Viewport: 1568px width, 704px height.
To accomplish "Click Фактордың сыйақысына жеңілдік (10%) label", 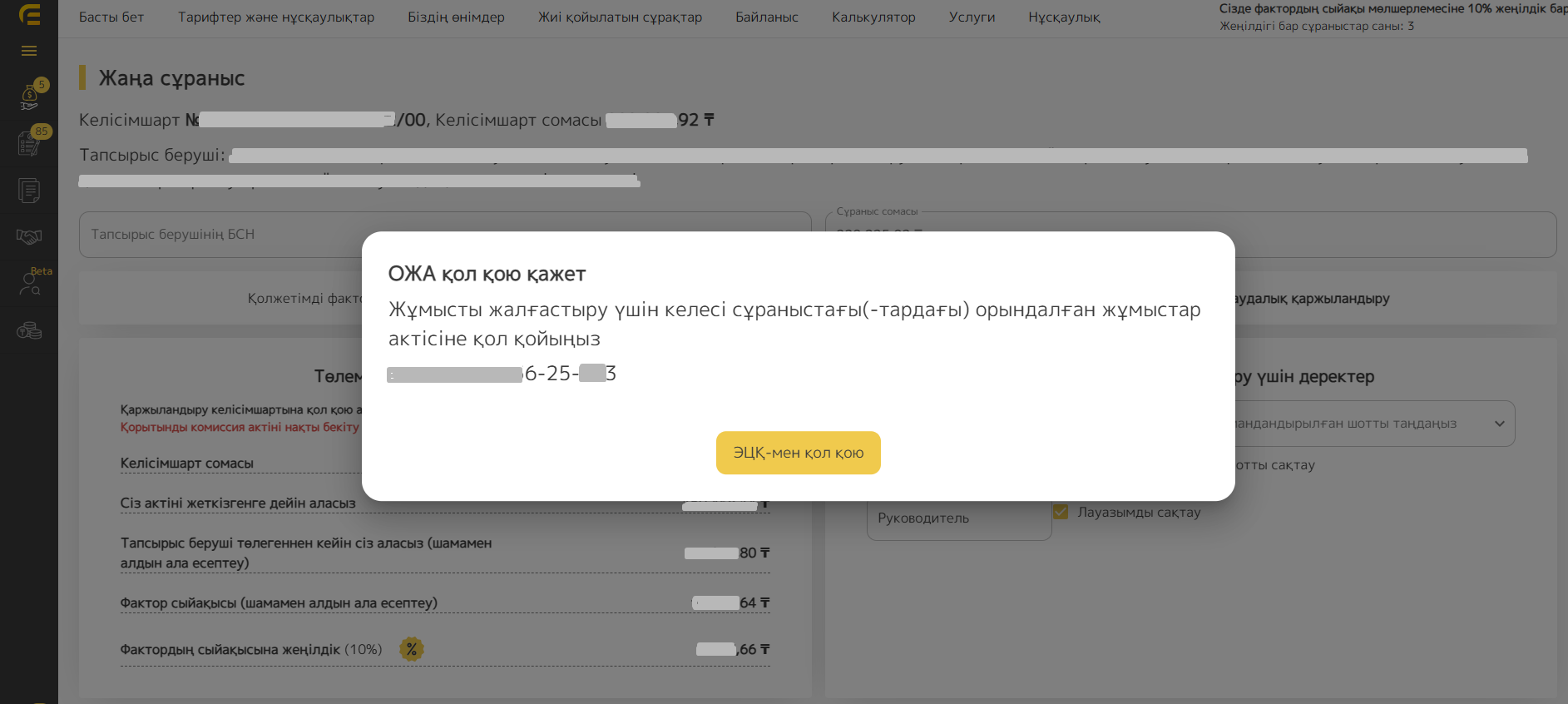I will point(251,649).
